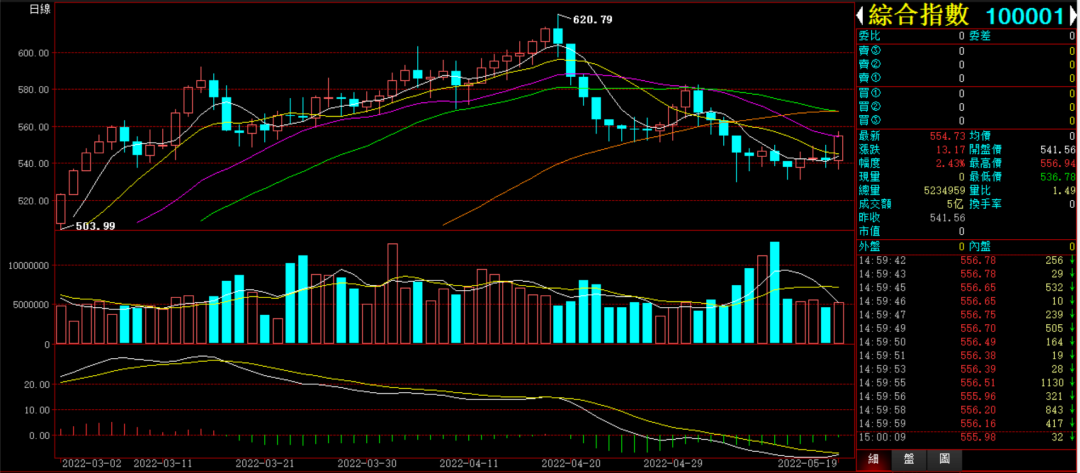Click the 市值 label
This screenshot has width=1080, height=473.
click(x=869, y=231)
